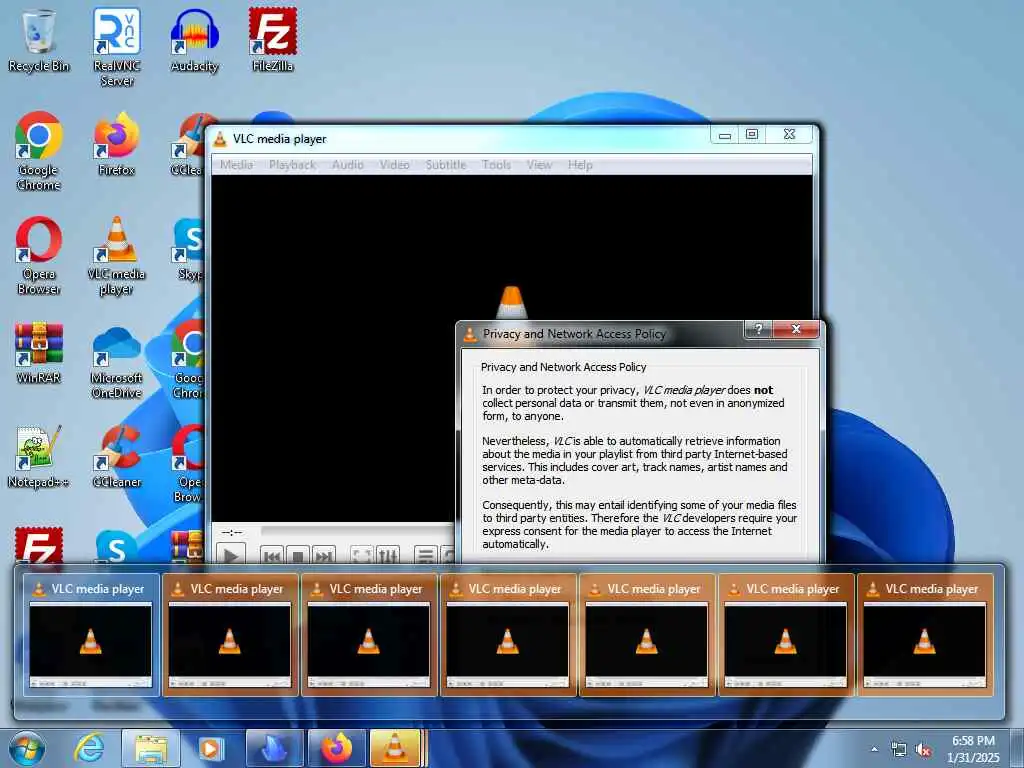Open the Media menu in VLC

coord(236,165)
